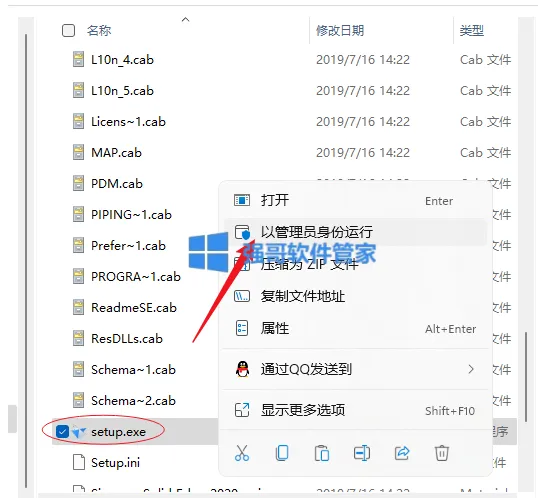
Task: Click the setup.exe application icon
Action: pos(79,432)
